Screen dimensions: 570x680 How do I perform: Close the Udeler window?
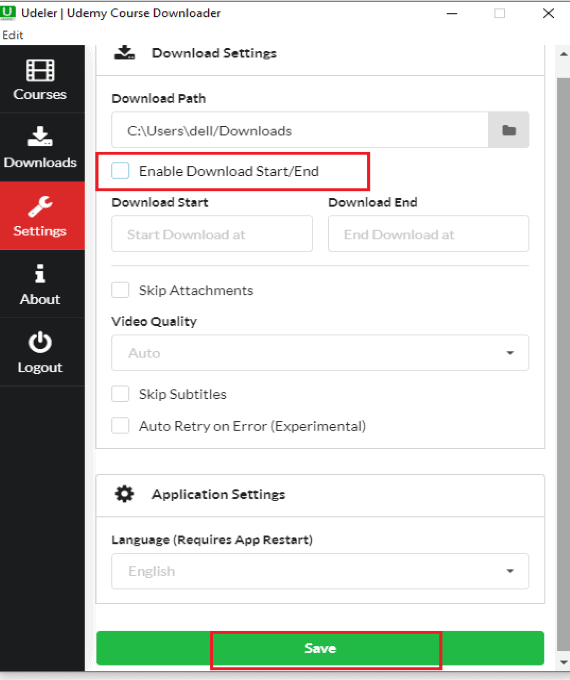548,13
